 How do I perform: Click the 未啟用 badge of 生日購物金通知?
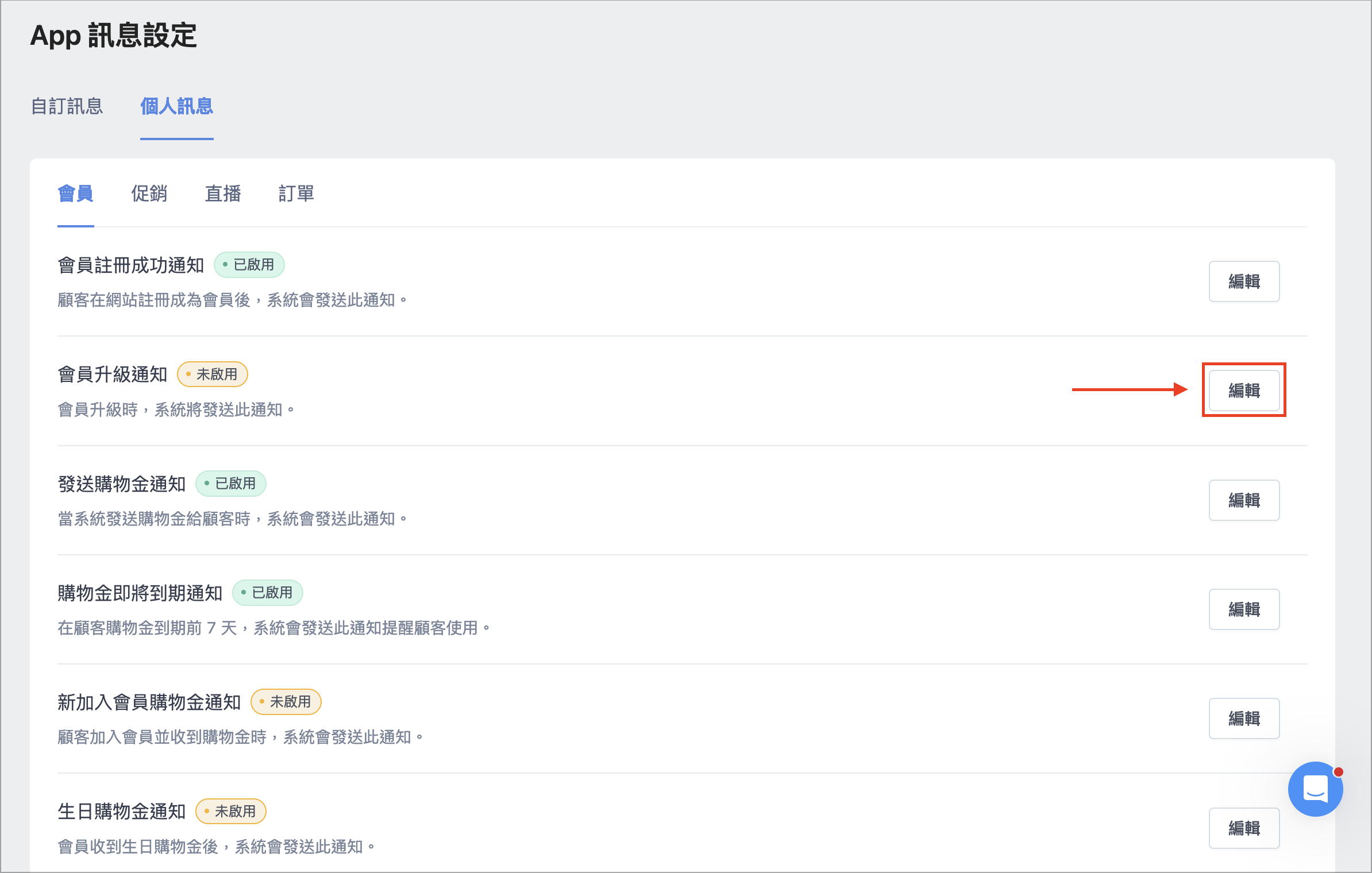pyautogui.click(x=231, y=812)
